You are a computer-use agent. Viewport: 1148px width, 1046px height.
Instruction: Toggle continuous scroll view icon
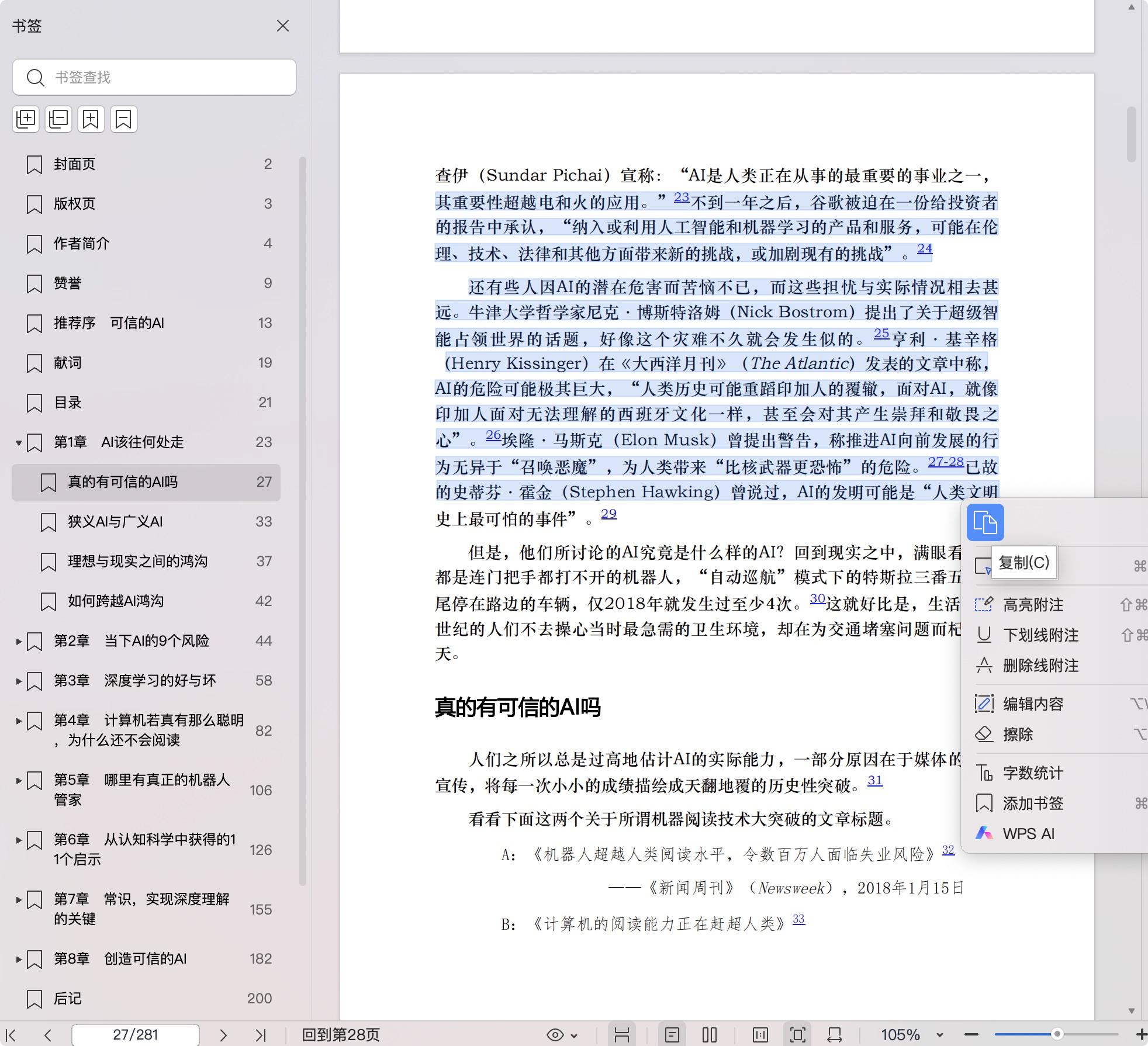622,1035
